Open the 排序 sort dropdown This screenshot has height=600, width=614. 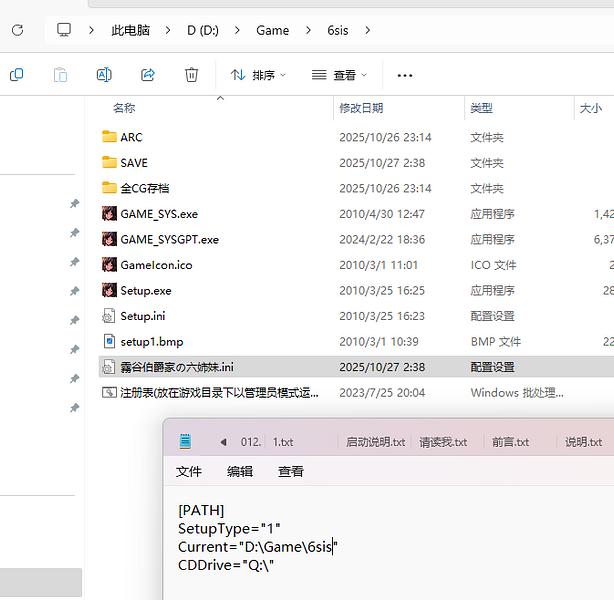click(x=258, y=75)
